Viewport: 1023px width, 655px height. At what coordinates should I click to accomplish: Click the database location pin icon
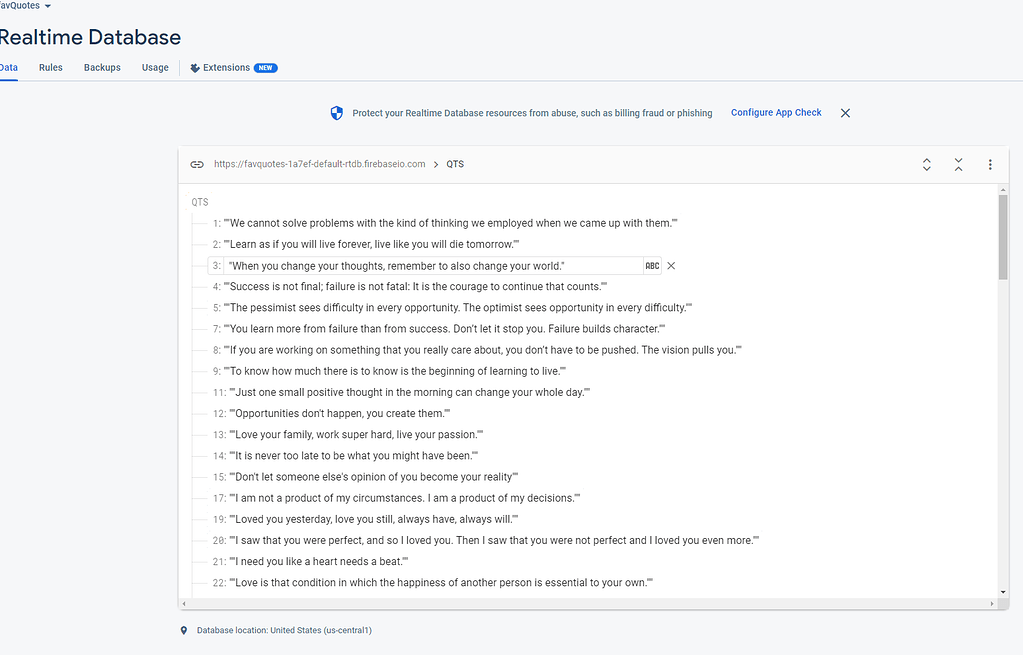tap(182, 630)
